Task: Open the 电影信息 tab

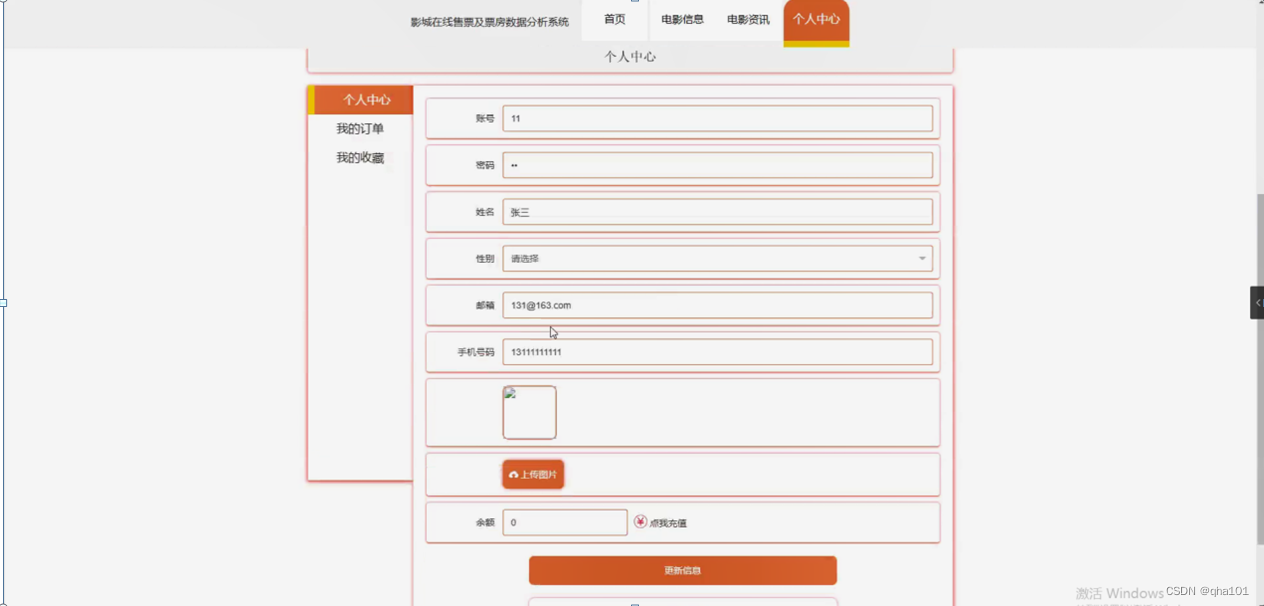Action: click(x=681, y=18)
